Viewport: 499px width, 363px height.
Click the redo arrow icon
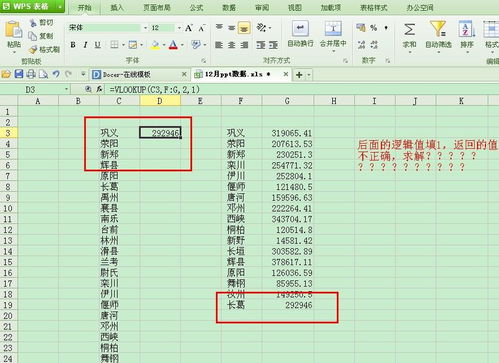(x=68, y=74)
